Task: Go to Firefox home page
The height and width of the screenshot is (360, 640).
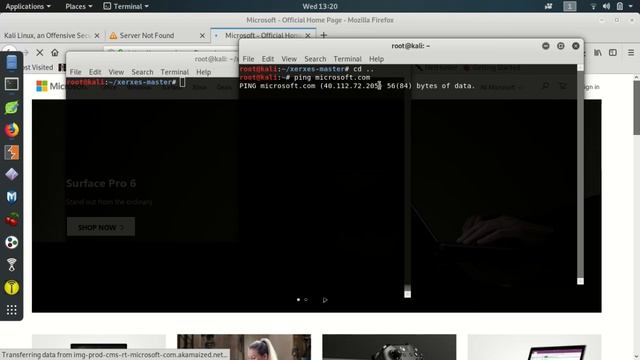Action: [x=55, y=53]
